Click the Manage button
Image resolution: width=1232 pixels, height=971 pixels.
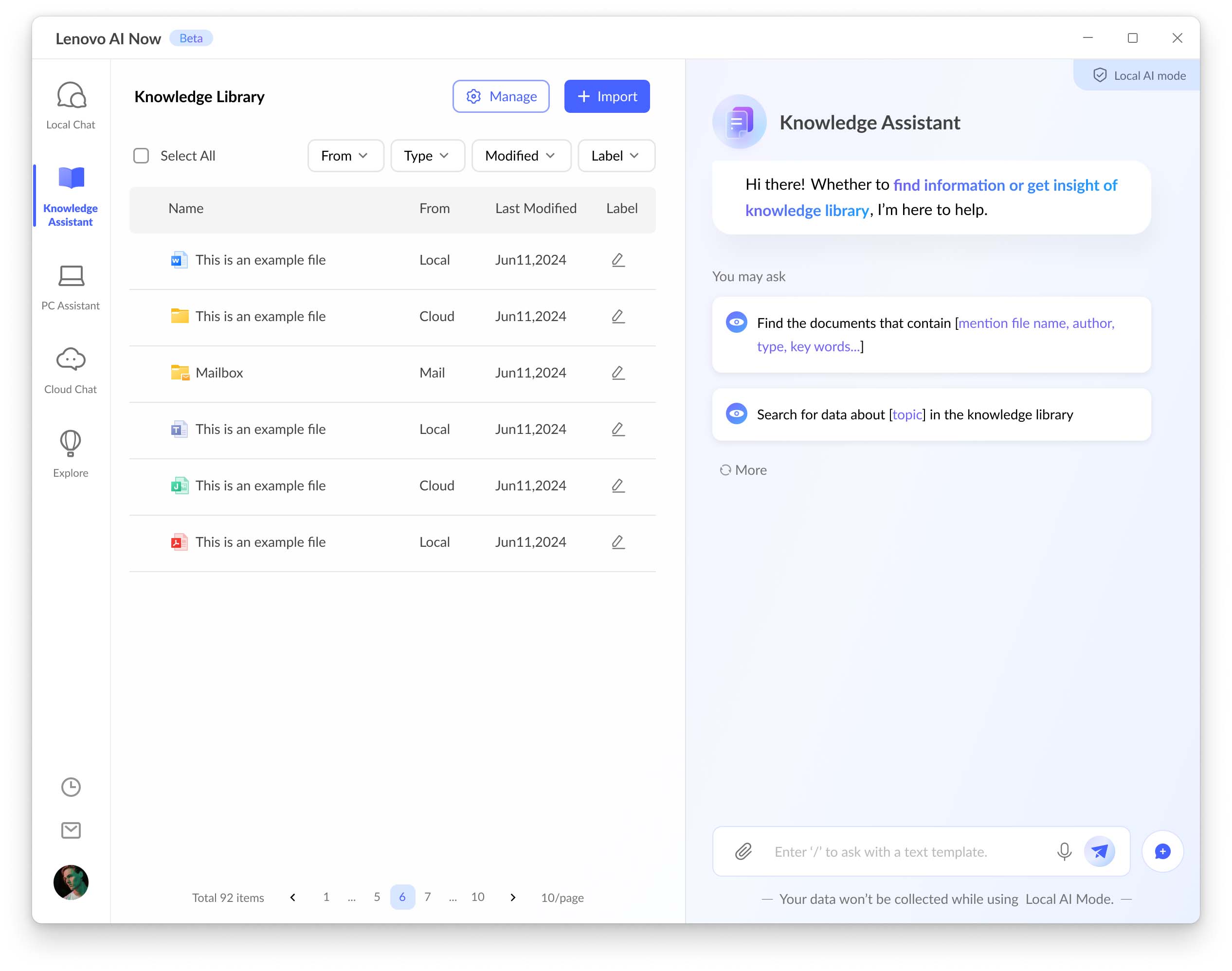point(500,97)
